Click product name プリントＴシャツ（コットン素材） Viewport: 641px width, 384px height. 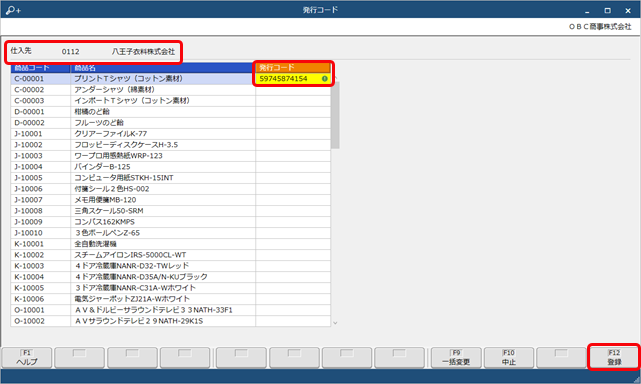tap(128, 79)
